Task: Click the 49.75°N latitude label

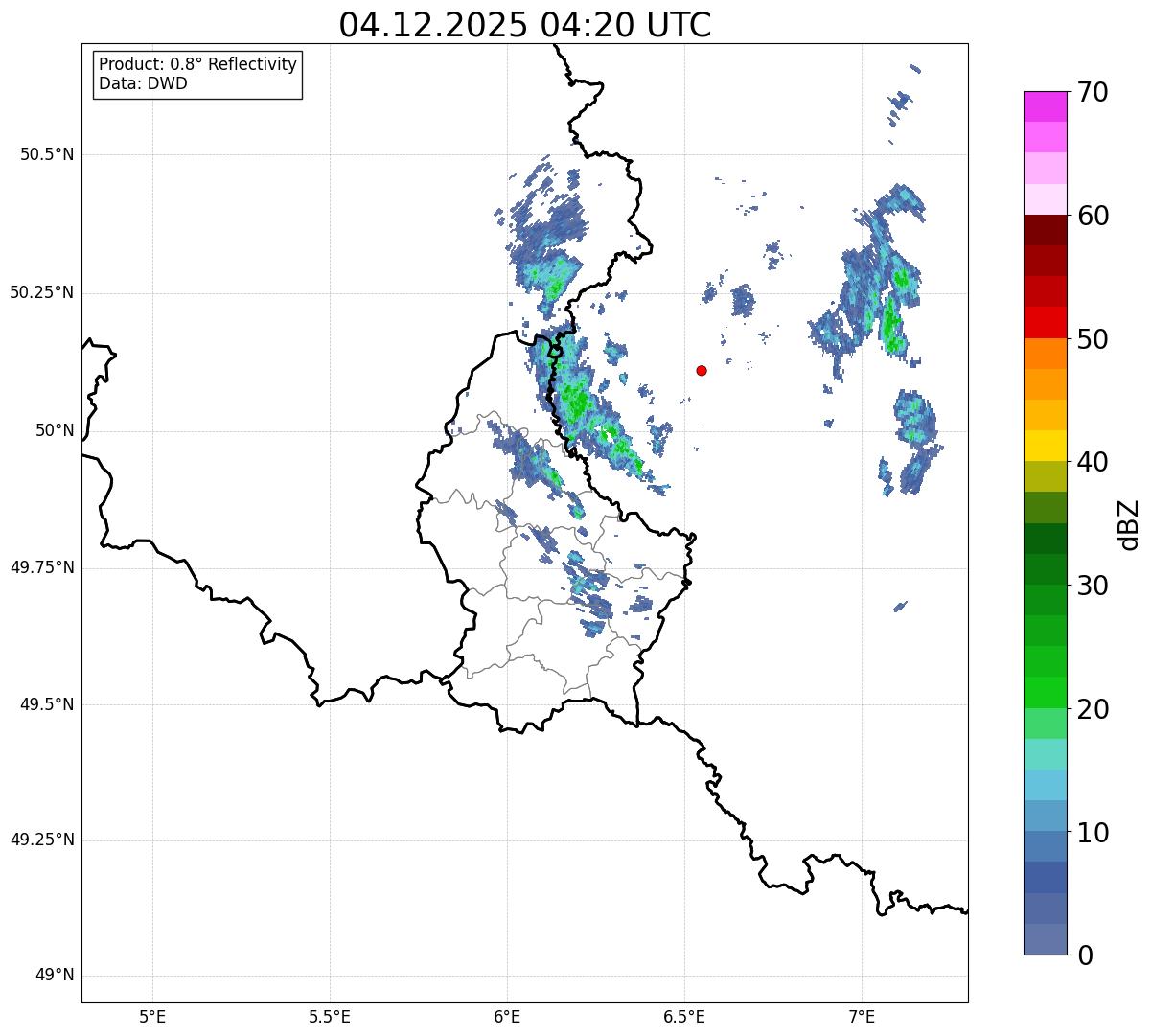Action: click(42, 567)
